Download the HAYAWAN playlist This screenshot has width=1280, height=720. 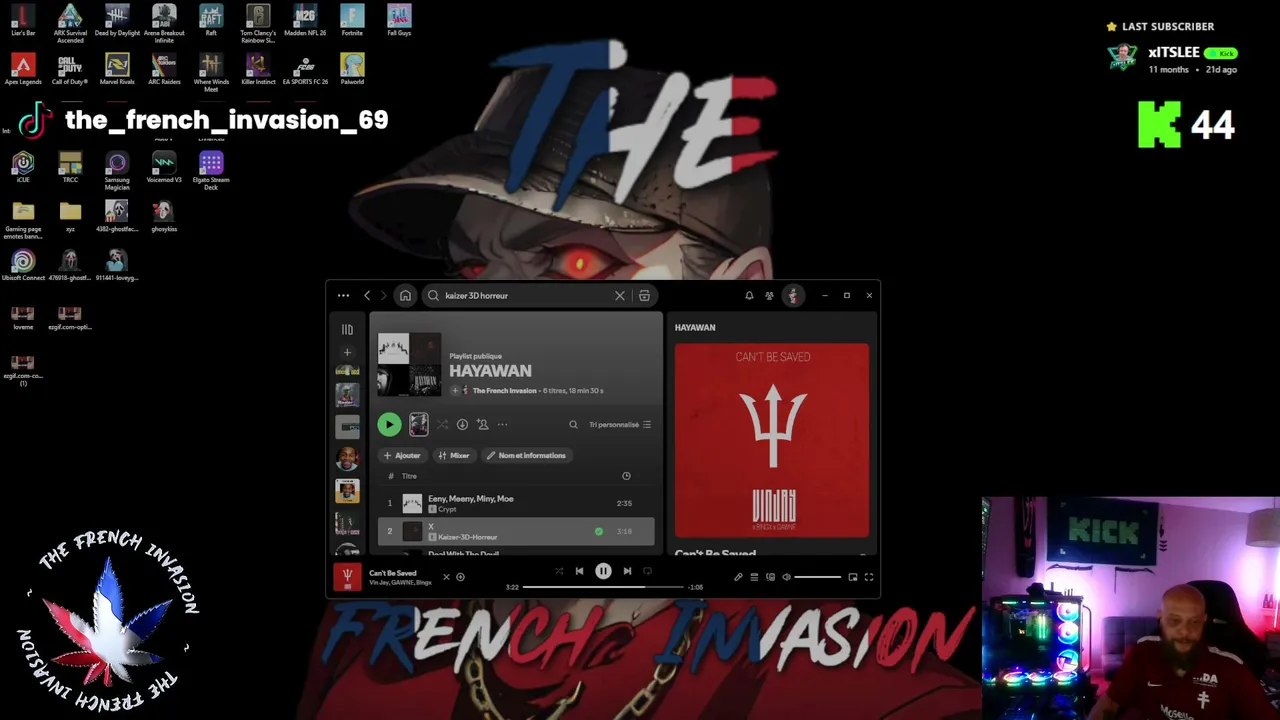pyautogui.click(x=462, y=425)
